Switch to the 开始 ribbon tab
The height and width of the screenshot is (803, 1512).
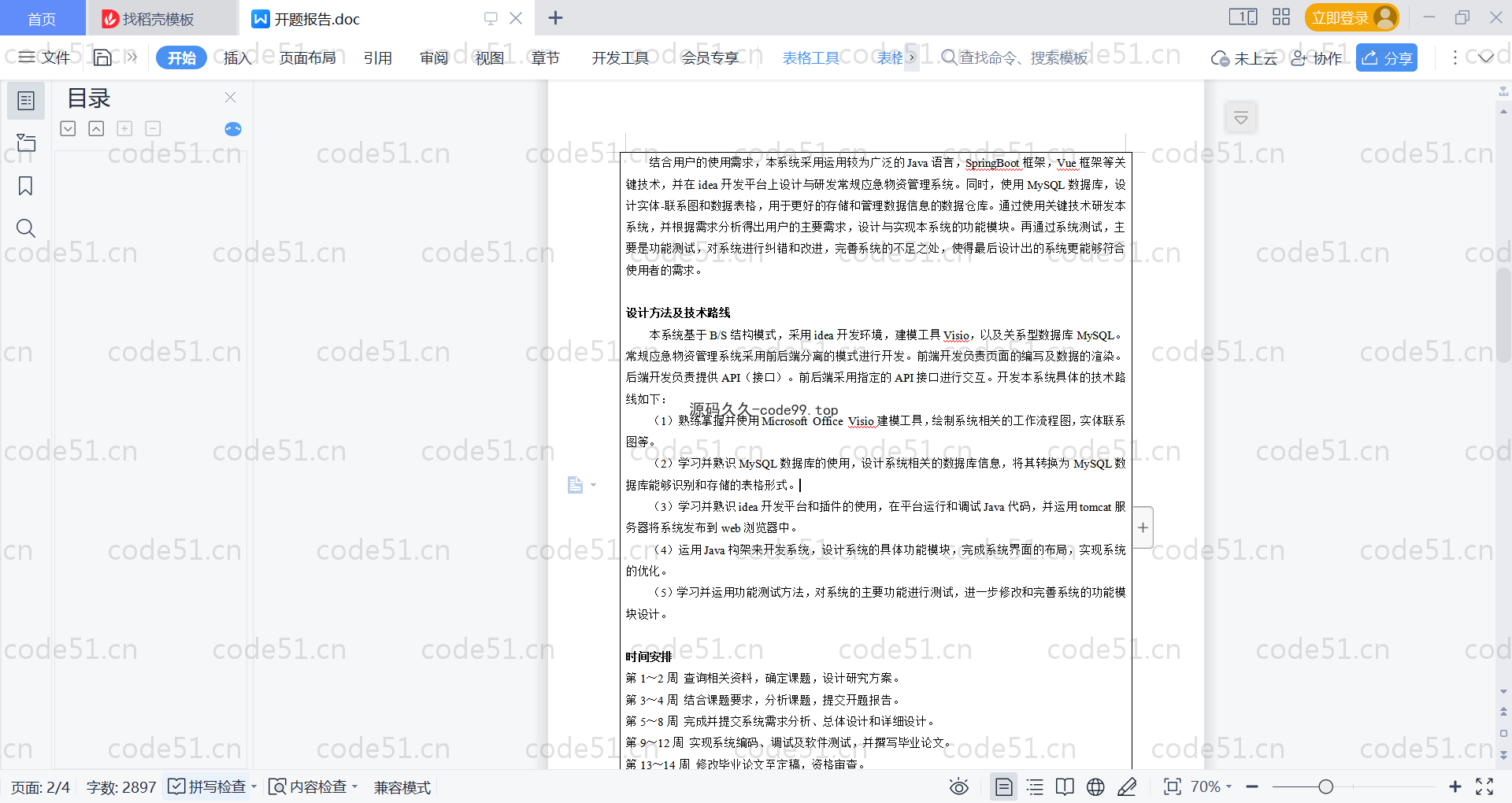coord(181,57)
